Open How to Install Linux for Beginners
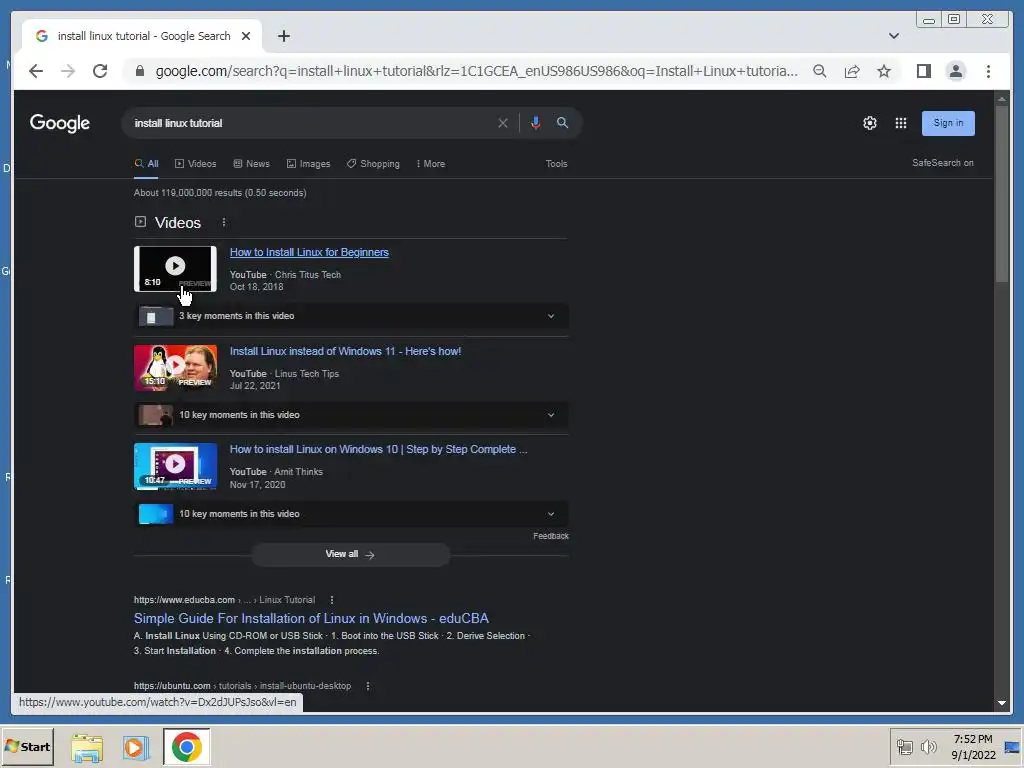The image size is (1024, 768). tap(309, 252)
